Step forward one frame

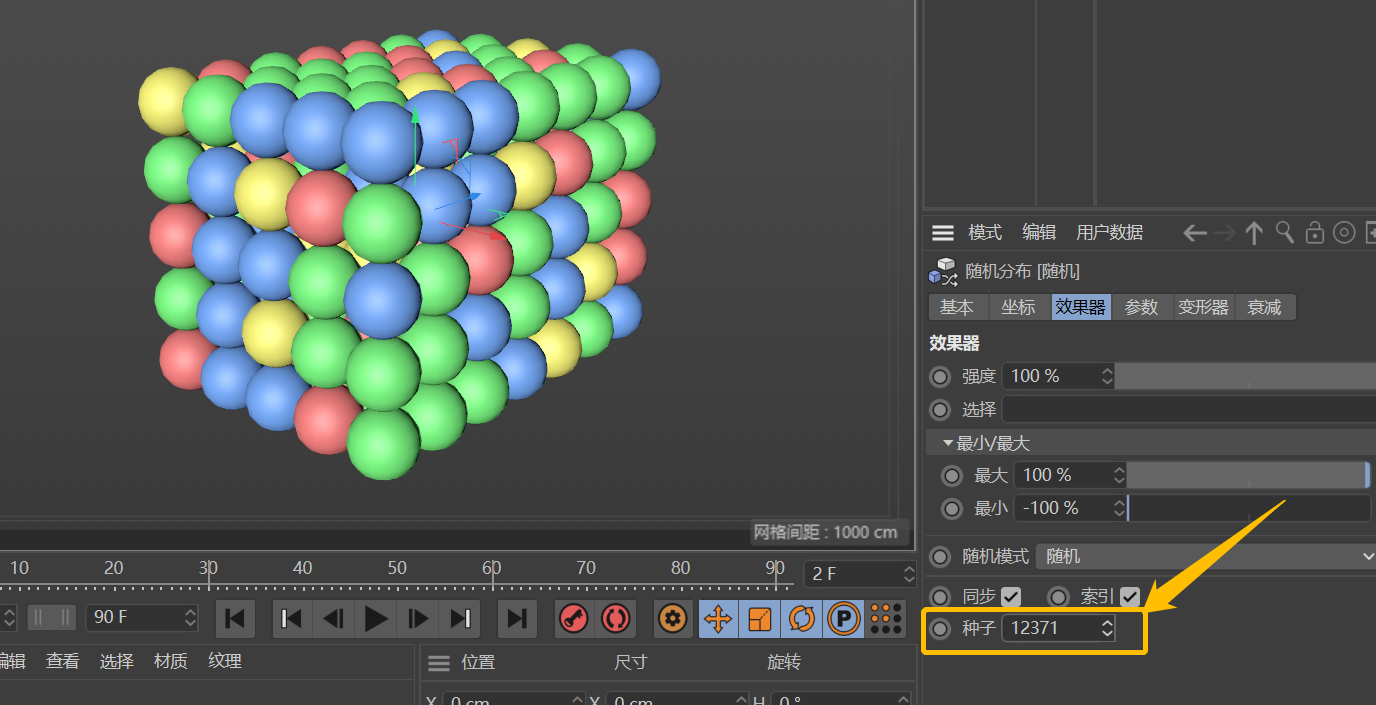pyautogui.click(x=418, y=618)
